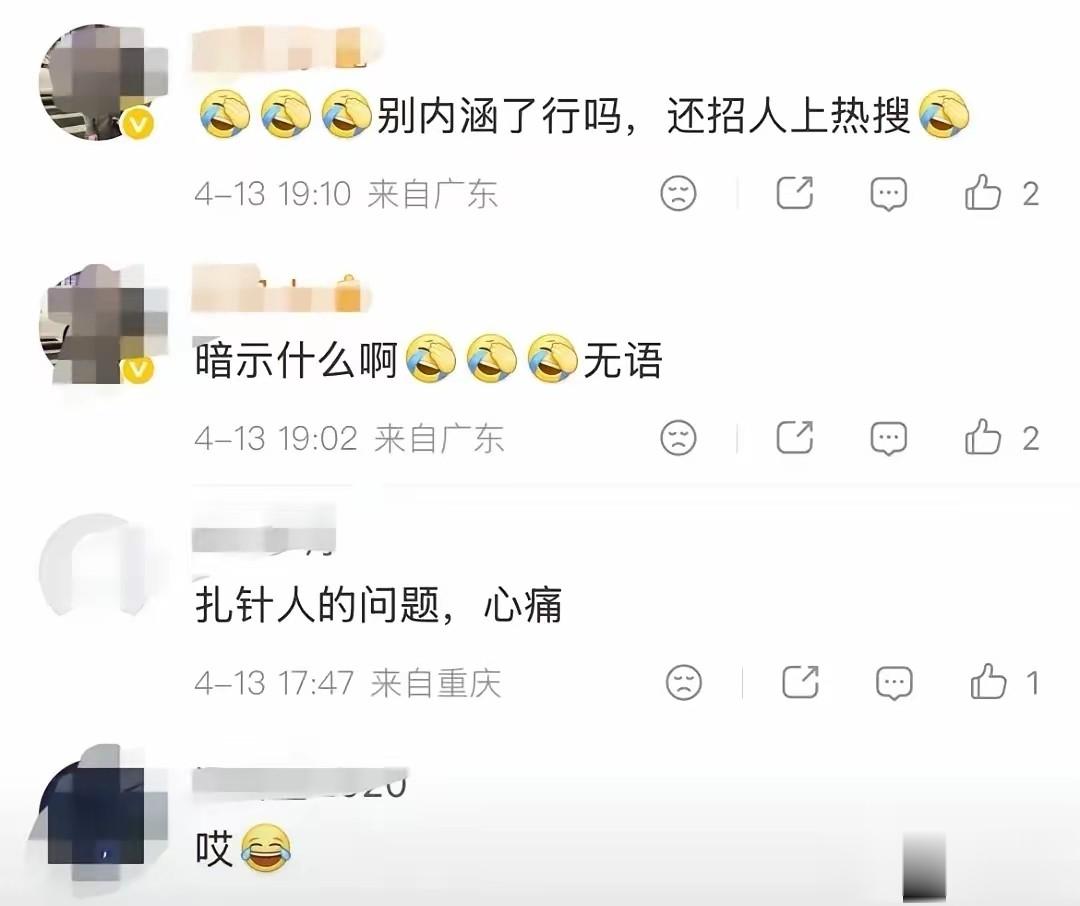Tap sad face on the 扎针人的问题 comment
This screenshot has height=906, width=1080.
click(x=684, y=682)
